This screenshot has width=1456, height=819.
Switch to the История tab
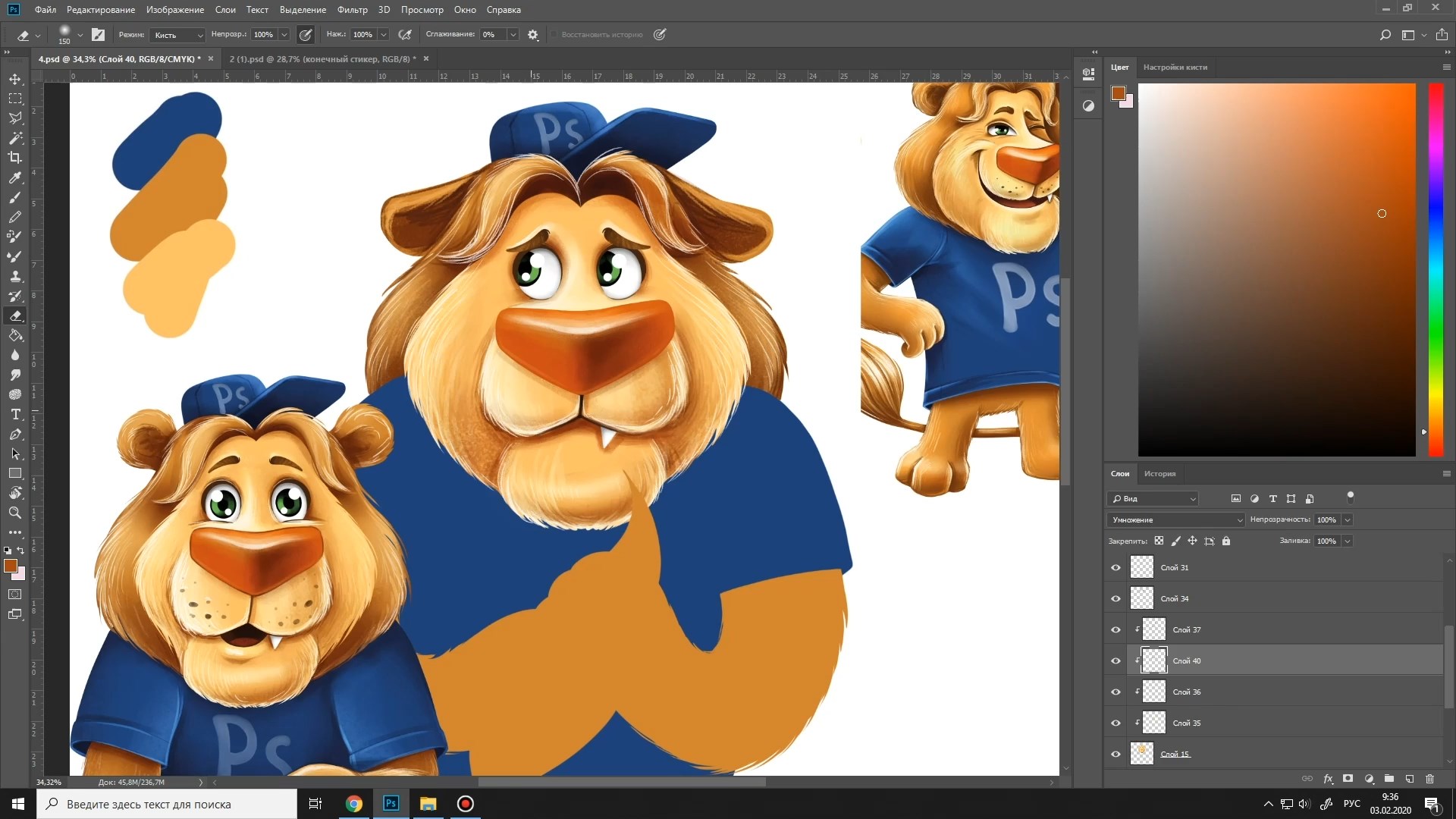tap(1159, 473)
